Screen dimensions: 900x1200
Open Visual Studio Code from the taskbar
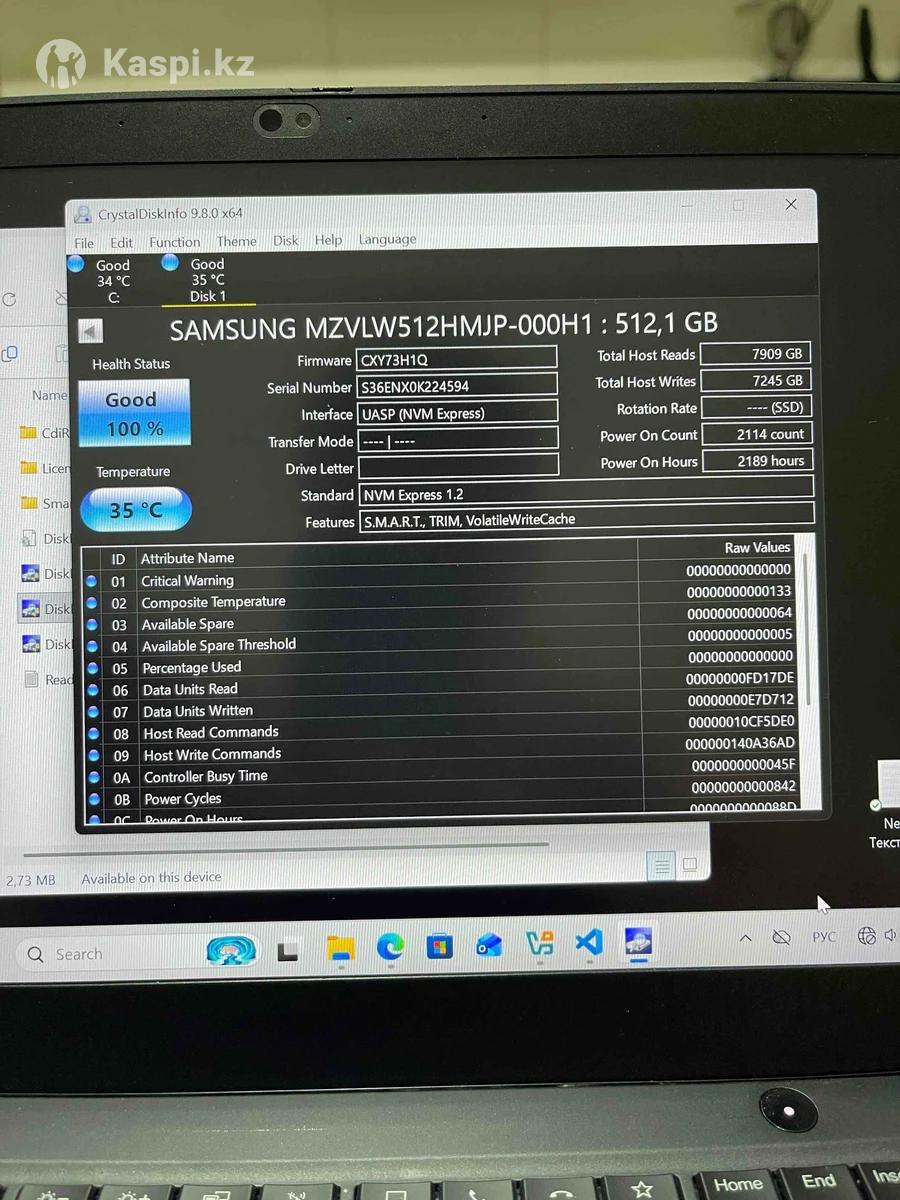tap(589, 943)
